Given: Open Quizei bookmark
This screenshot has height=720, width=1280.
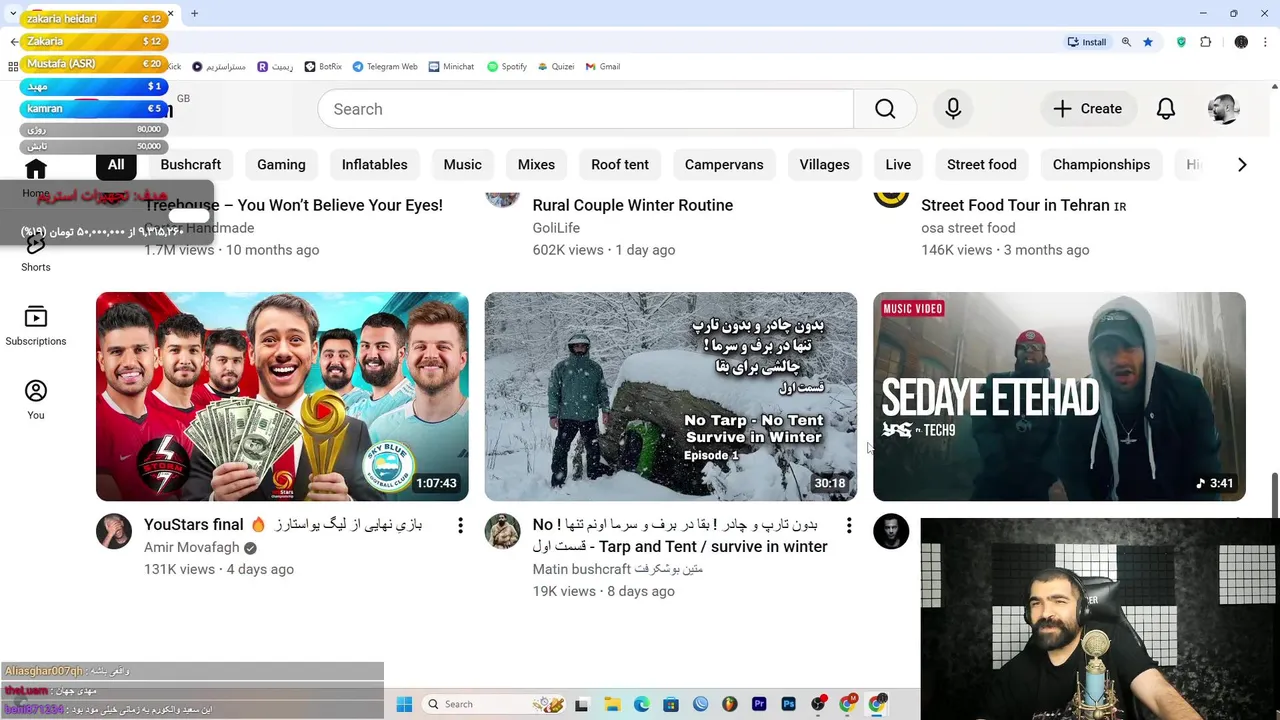Looking at the screenshot, I should pyautogui.click(x=556, y=67).
